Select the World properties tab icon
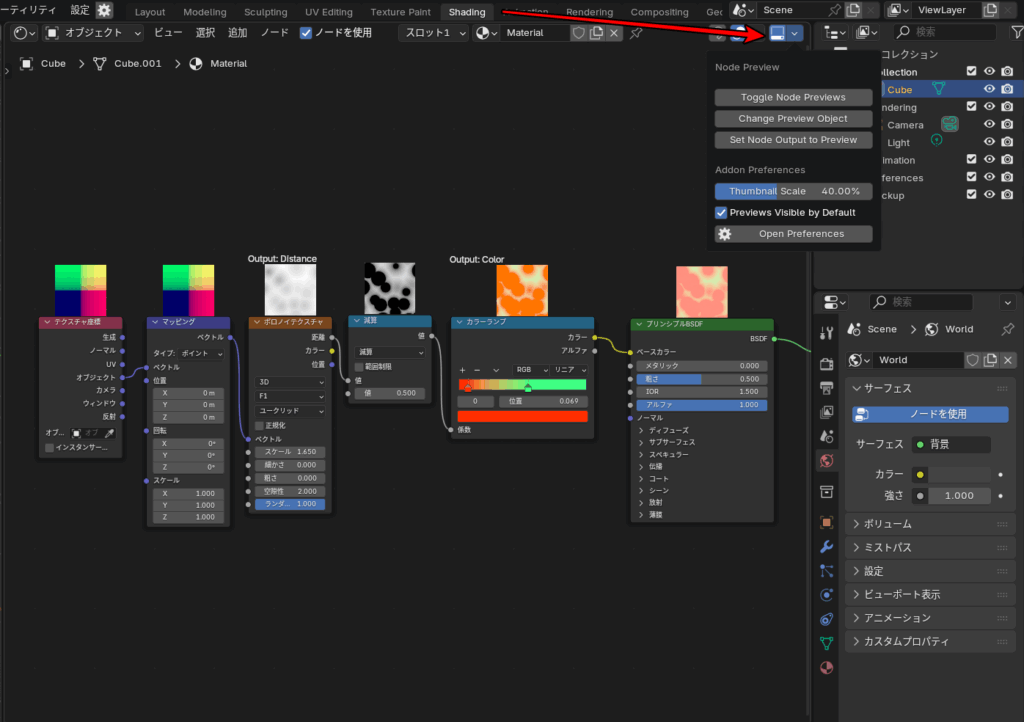This screenshot has height=722, width=1024. coord(827,461)
